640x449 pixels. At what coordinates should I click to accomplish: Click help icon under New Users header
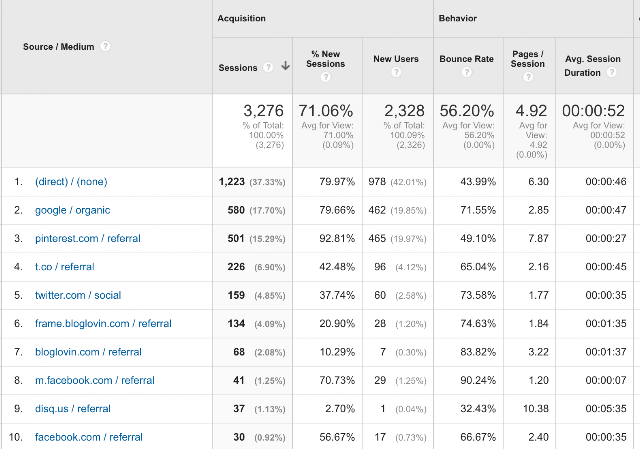[x=396, y=72]
